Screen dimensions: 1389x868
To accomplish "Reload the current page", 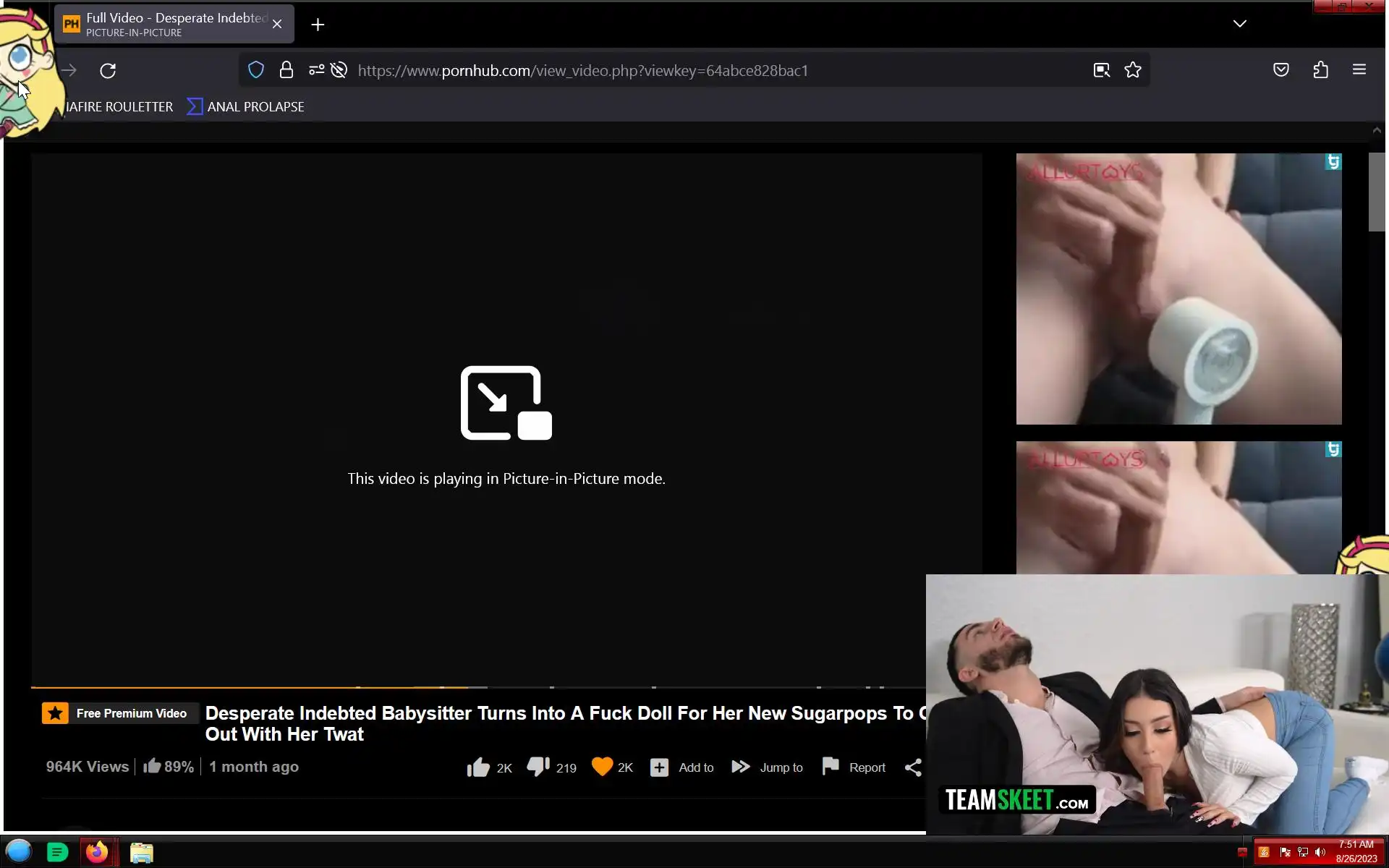I will (x=108, y=70).
